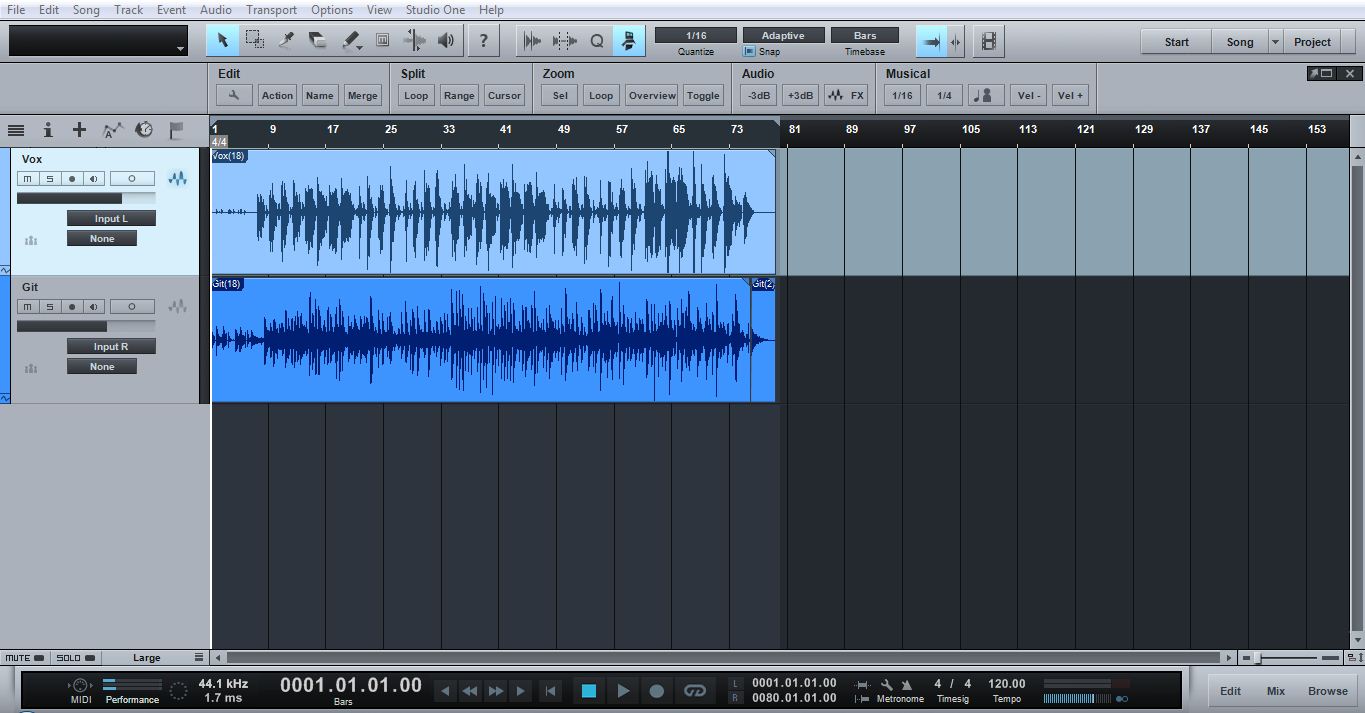Open Vox track Input L selector
The width and height of the screenshot is (1365, 713).
tap(111, 218)
